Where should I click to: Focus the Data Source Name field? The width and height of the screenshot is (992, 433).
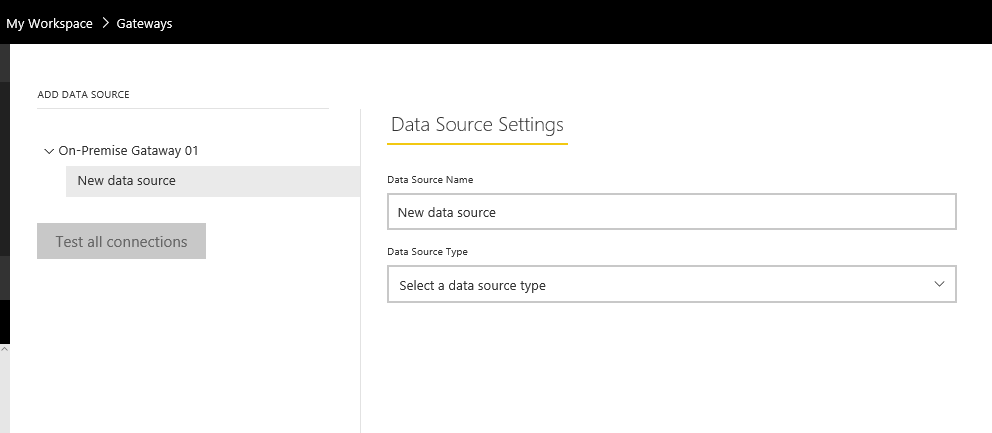[671, 211]
